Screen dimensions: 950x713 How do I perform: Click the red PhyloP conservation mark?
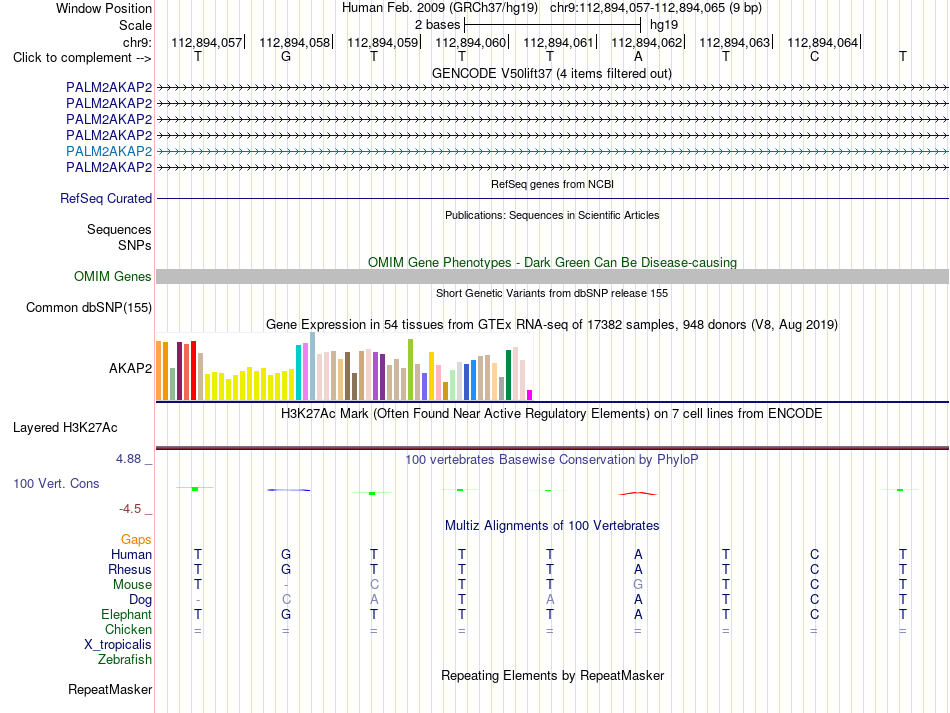637,494
